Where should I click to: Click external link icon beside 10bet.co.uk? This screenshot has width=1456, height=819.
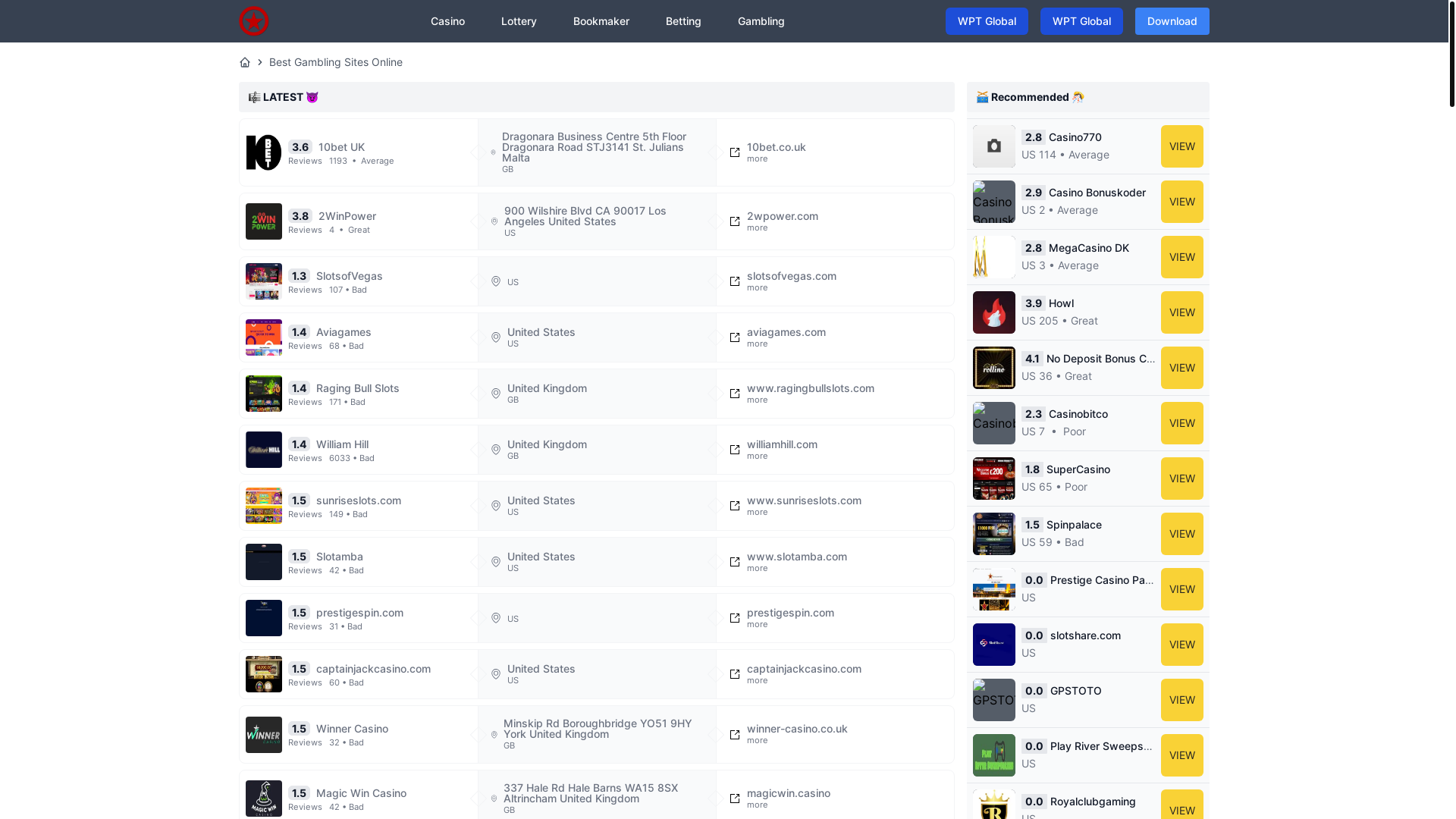coord(735,152)
